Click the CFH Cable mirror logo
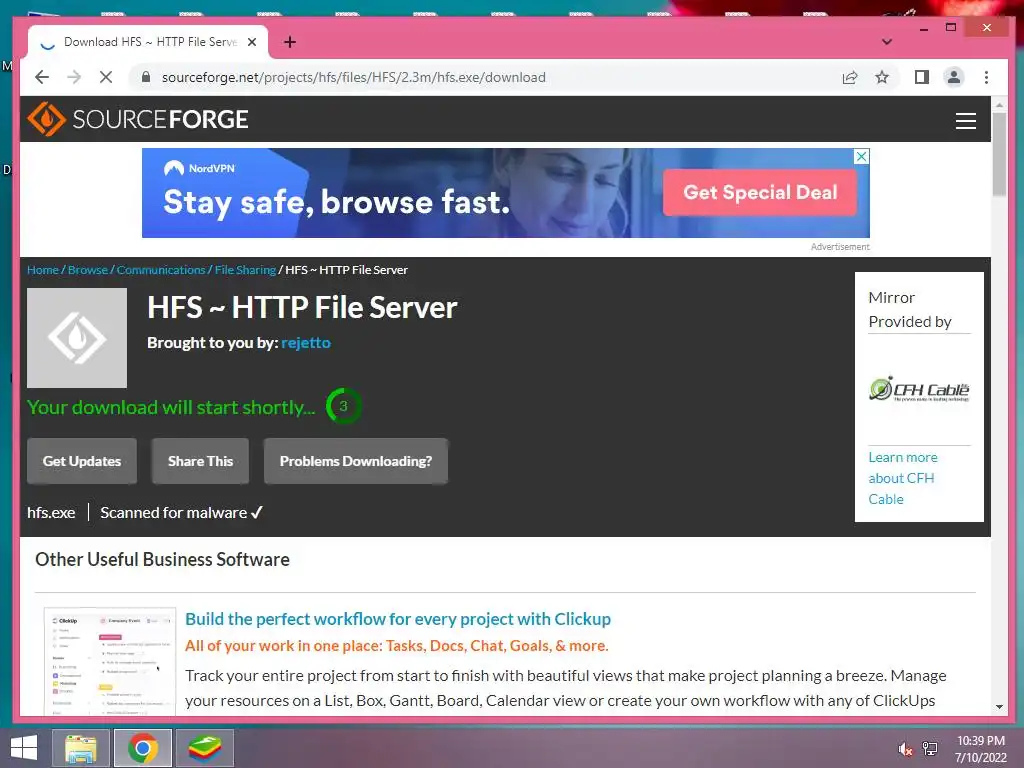This screenshot has height=768, width=1024. [919, 389]
